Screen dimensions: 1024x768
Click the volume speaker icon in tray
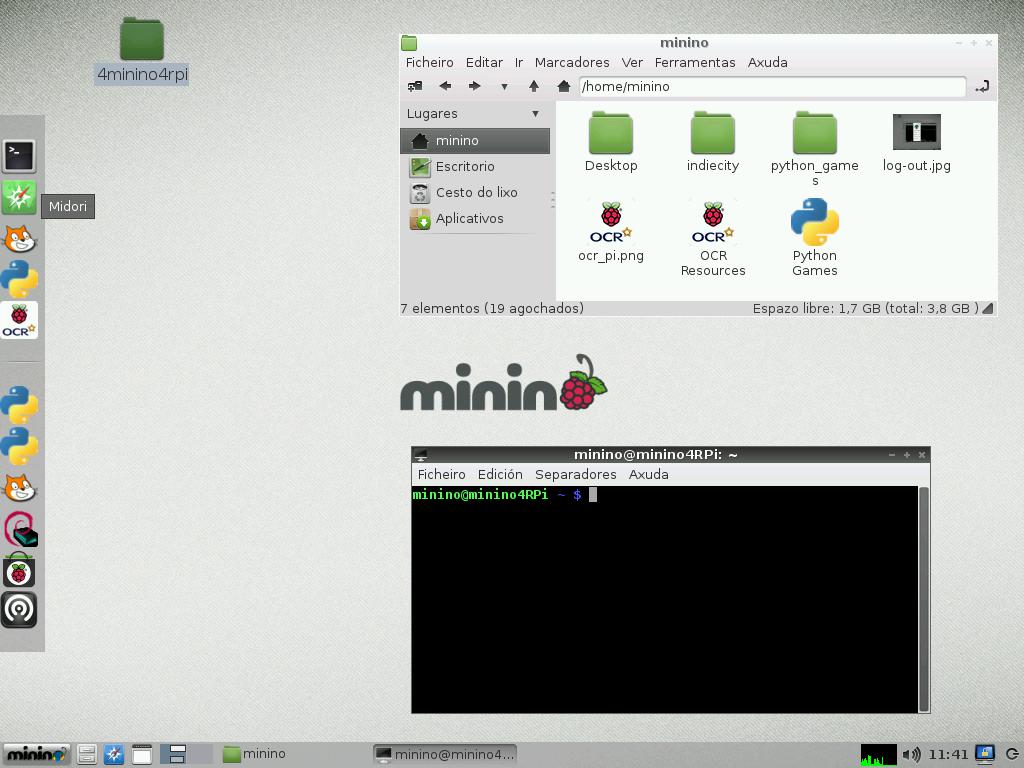912,754
